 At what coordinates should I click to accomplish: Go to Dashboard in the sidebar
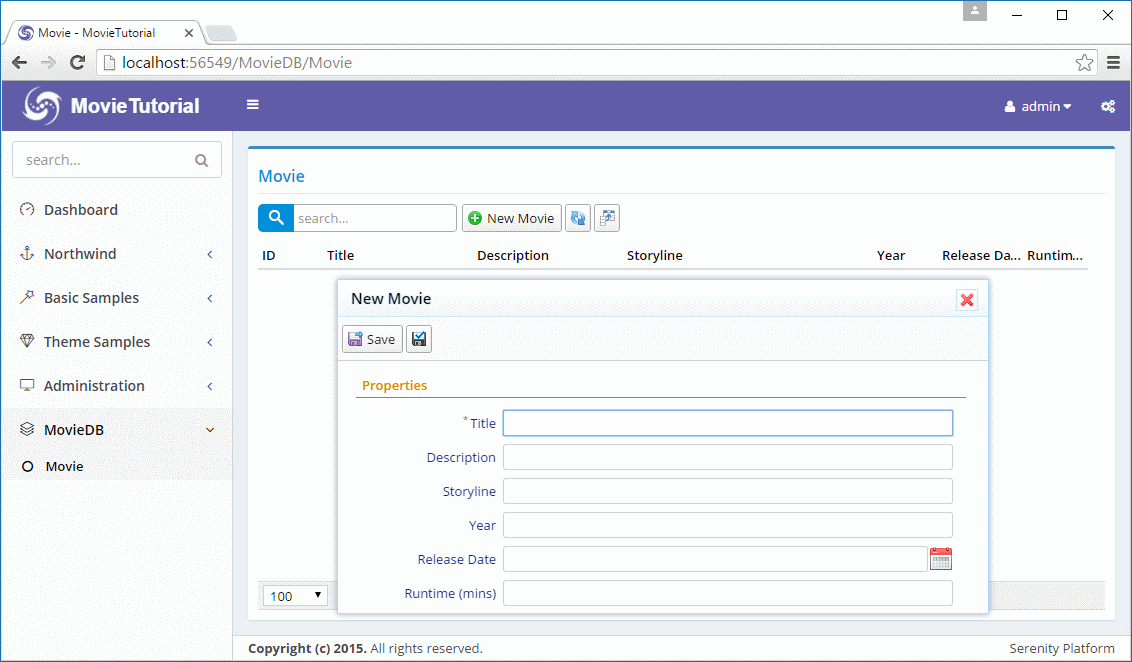(x=81, y=210)
